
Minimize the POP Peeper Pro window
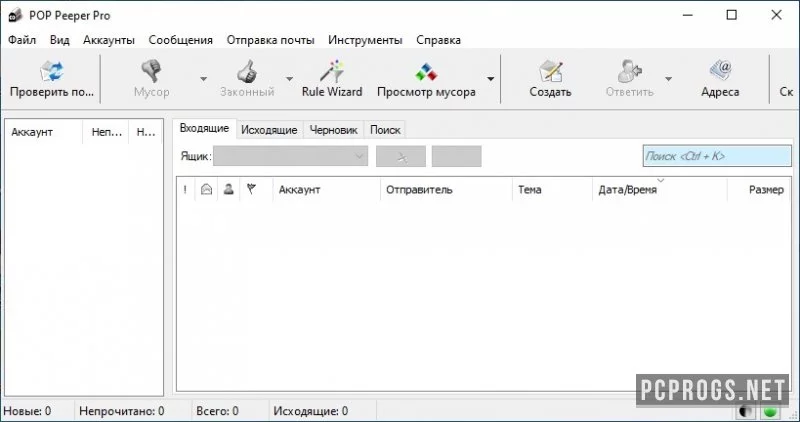pyautogui.click(x=689, y=15)
